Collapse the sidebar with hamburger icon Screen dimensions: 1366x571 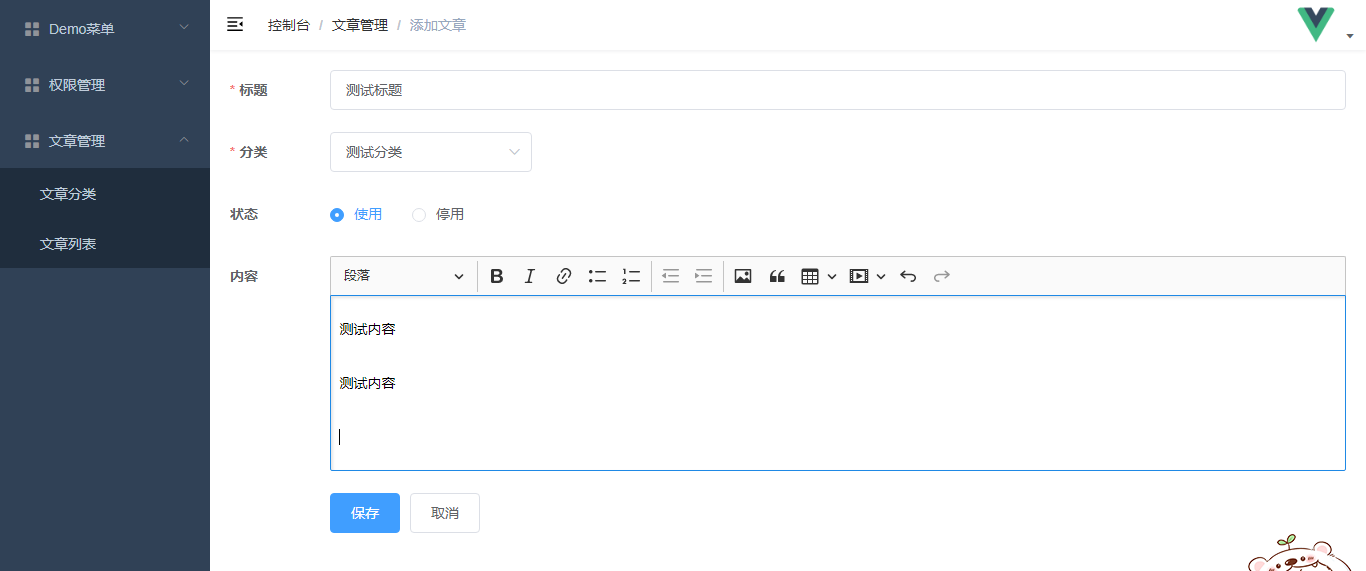(x=235, y=25)
